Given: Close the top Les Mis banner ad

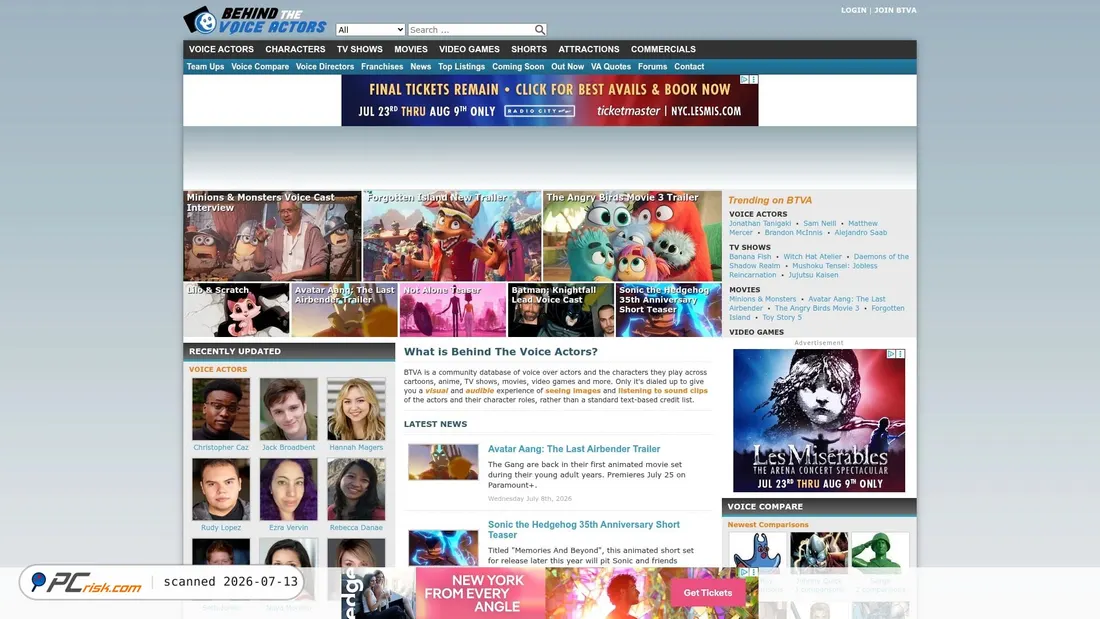Looking at the screenshot, I should [x=754, y=80].
